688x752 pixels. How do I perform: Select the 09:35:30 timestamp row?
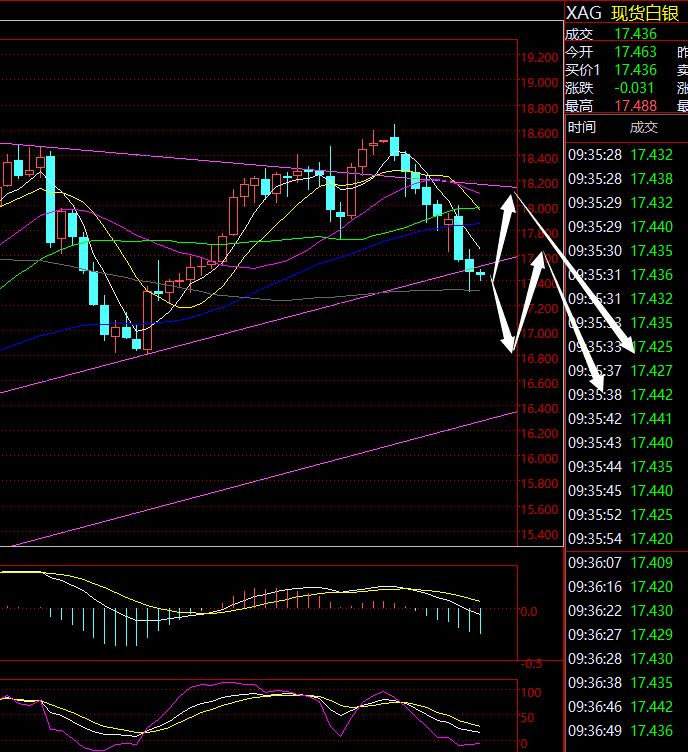pos(620,251)
